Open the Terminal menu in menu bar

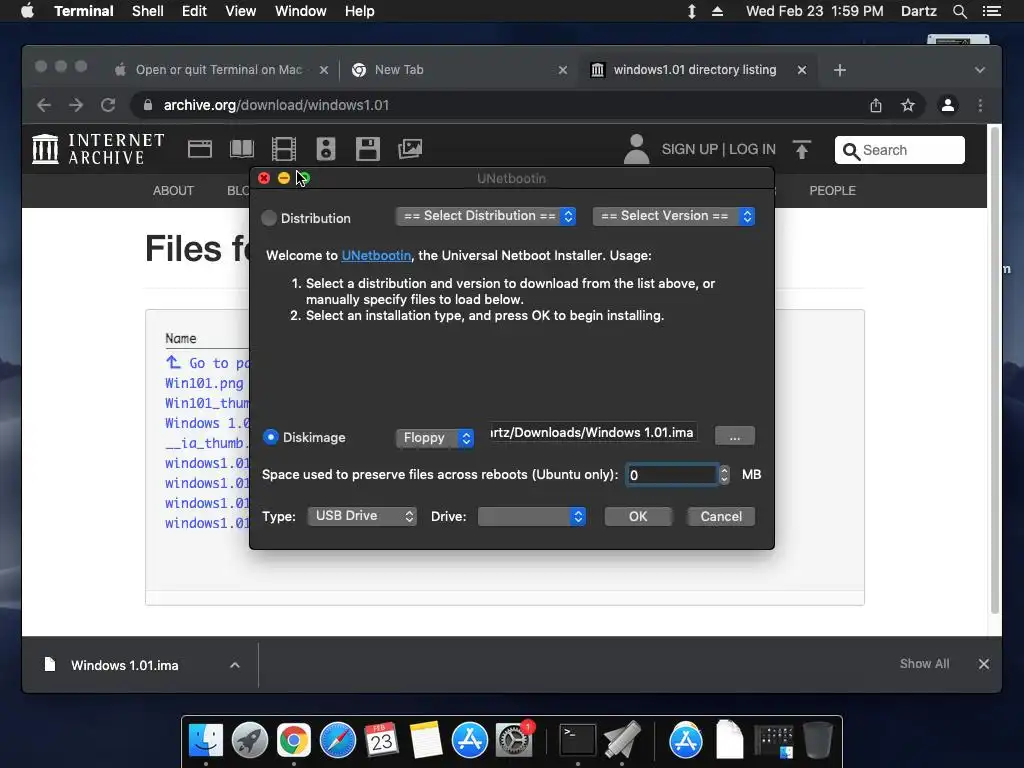(x=84, y=11)
